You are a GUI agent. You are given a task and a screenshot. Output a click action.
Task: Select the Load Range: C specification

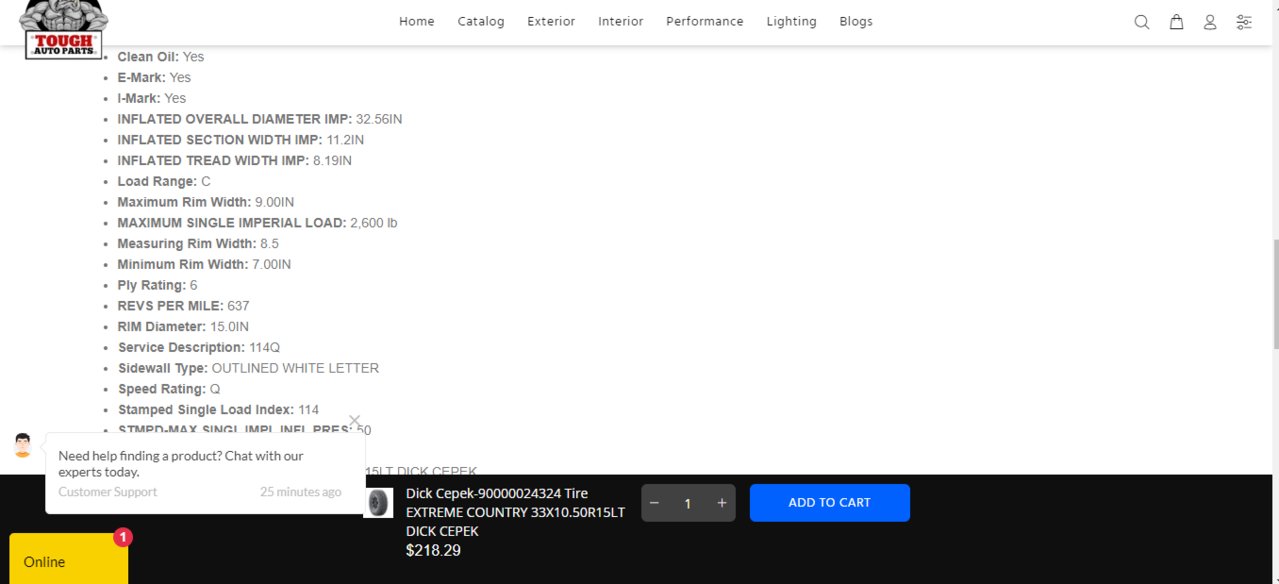pyautogui.click(x=164, y=181)
